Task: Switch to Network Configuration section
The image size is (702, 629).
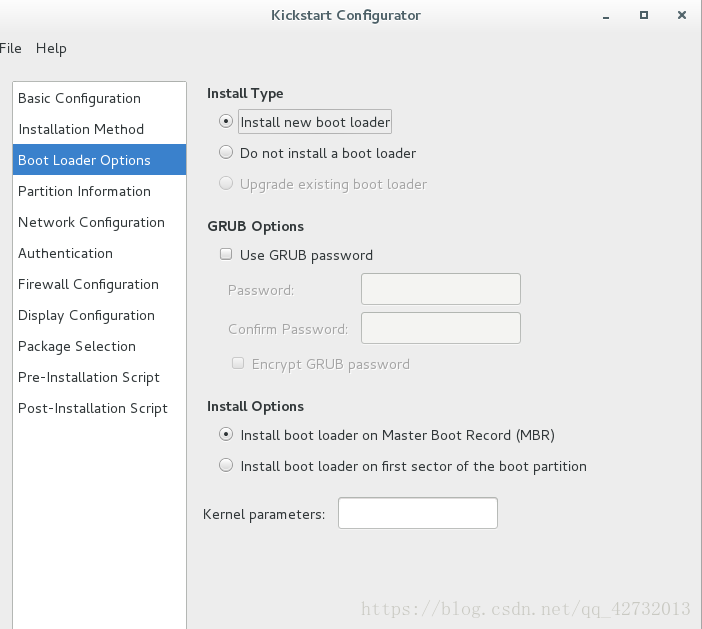Action: pos(99,222)
